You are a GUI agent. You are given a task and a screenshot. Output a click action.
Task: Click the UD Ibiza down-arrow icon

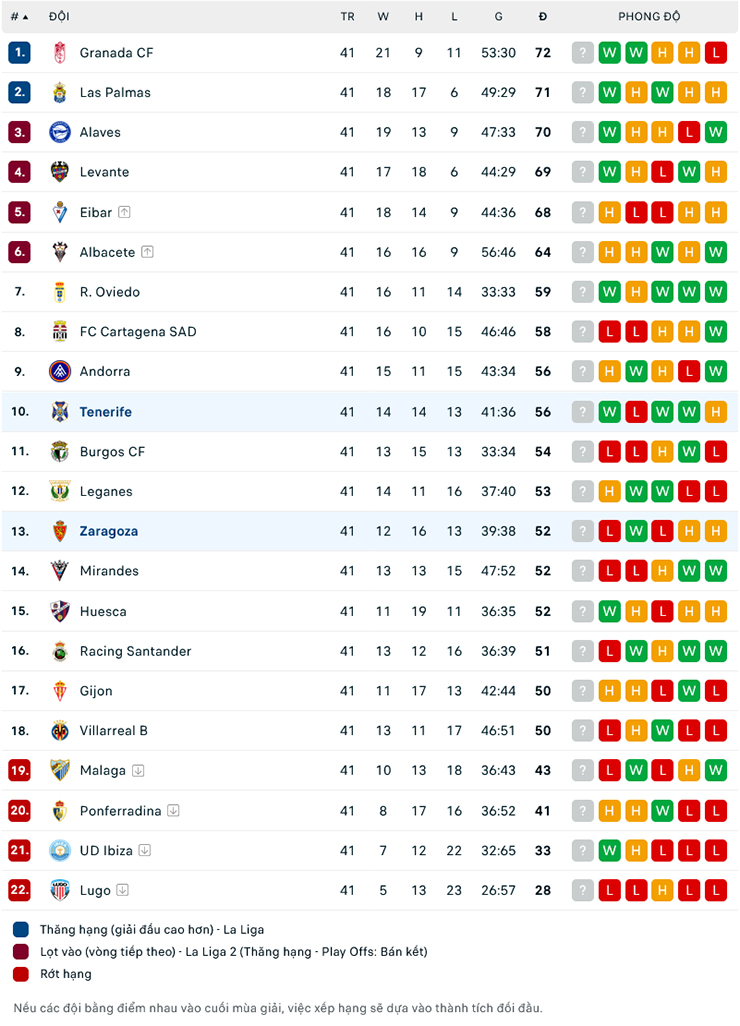[x=145, y=850]
